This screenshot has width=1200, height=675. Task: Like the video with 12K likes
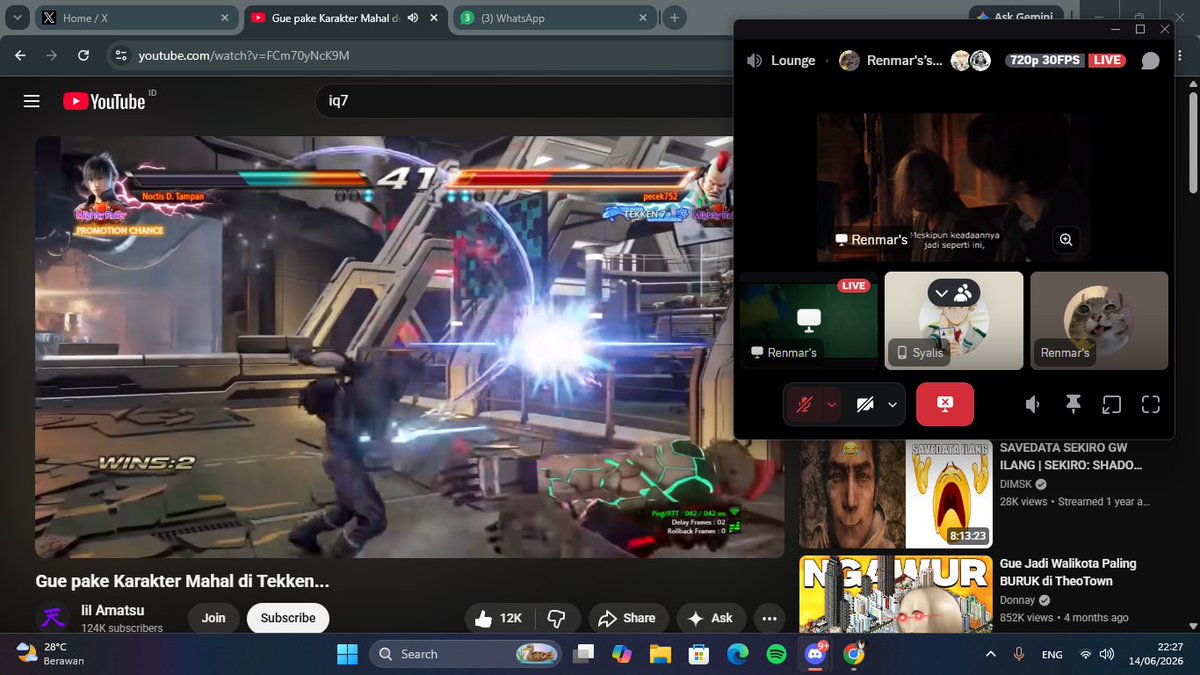coord(499,618)
